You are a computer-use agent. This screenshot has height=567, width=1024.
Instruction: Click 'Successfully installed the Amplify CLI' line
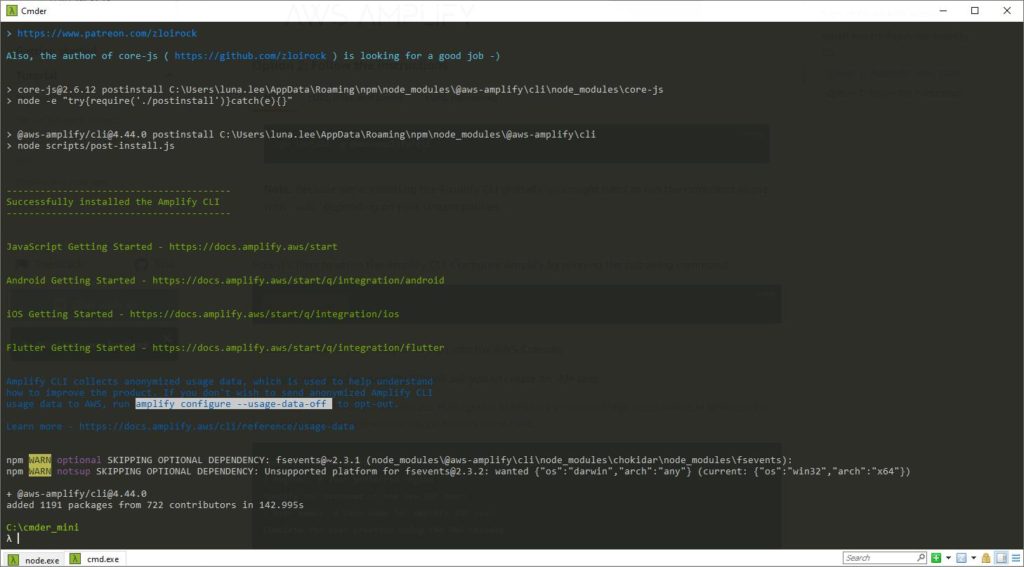point(113,202)
